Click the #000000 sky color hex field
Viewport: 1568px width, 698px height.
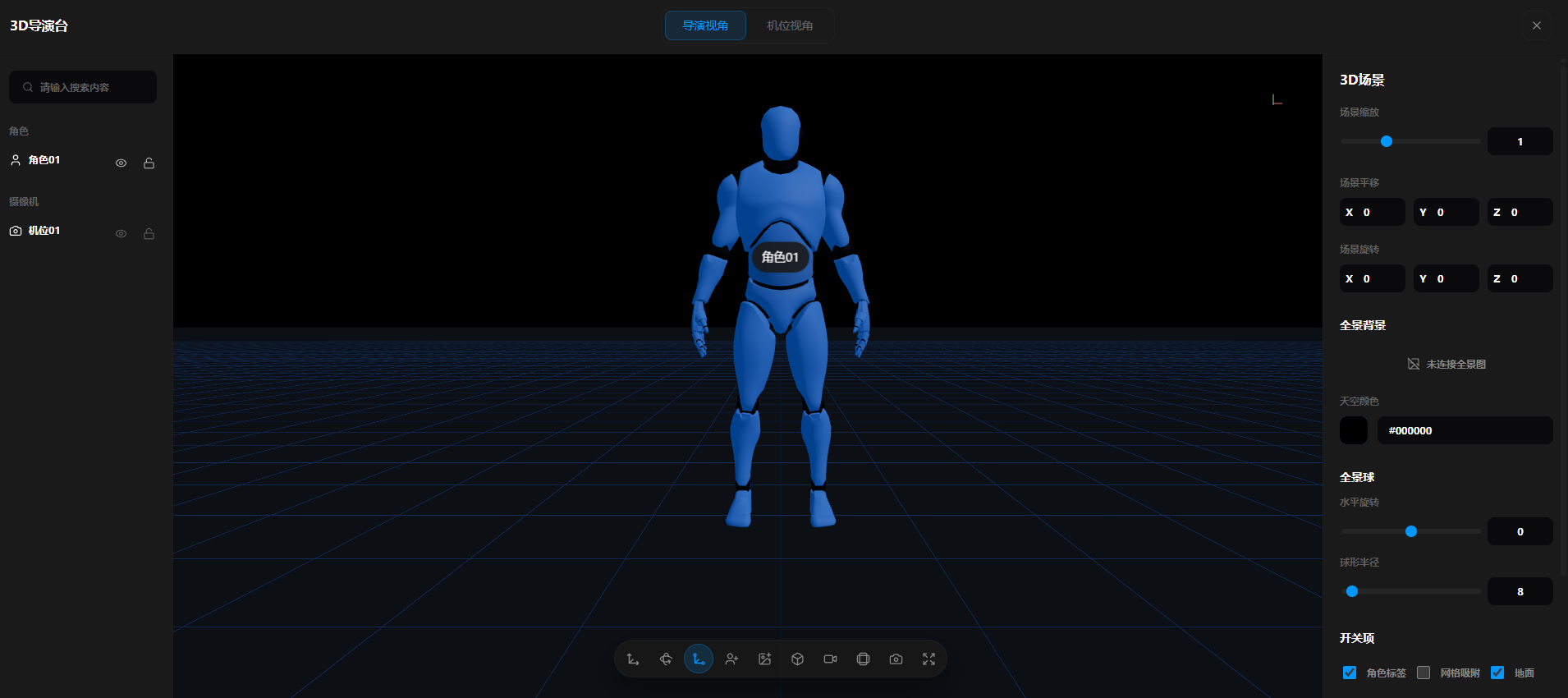1465,430
